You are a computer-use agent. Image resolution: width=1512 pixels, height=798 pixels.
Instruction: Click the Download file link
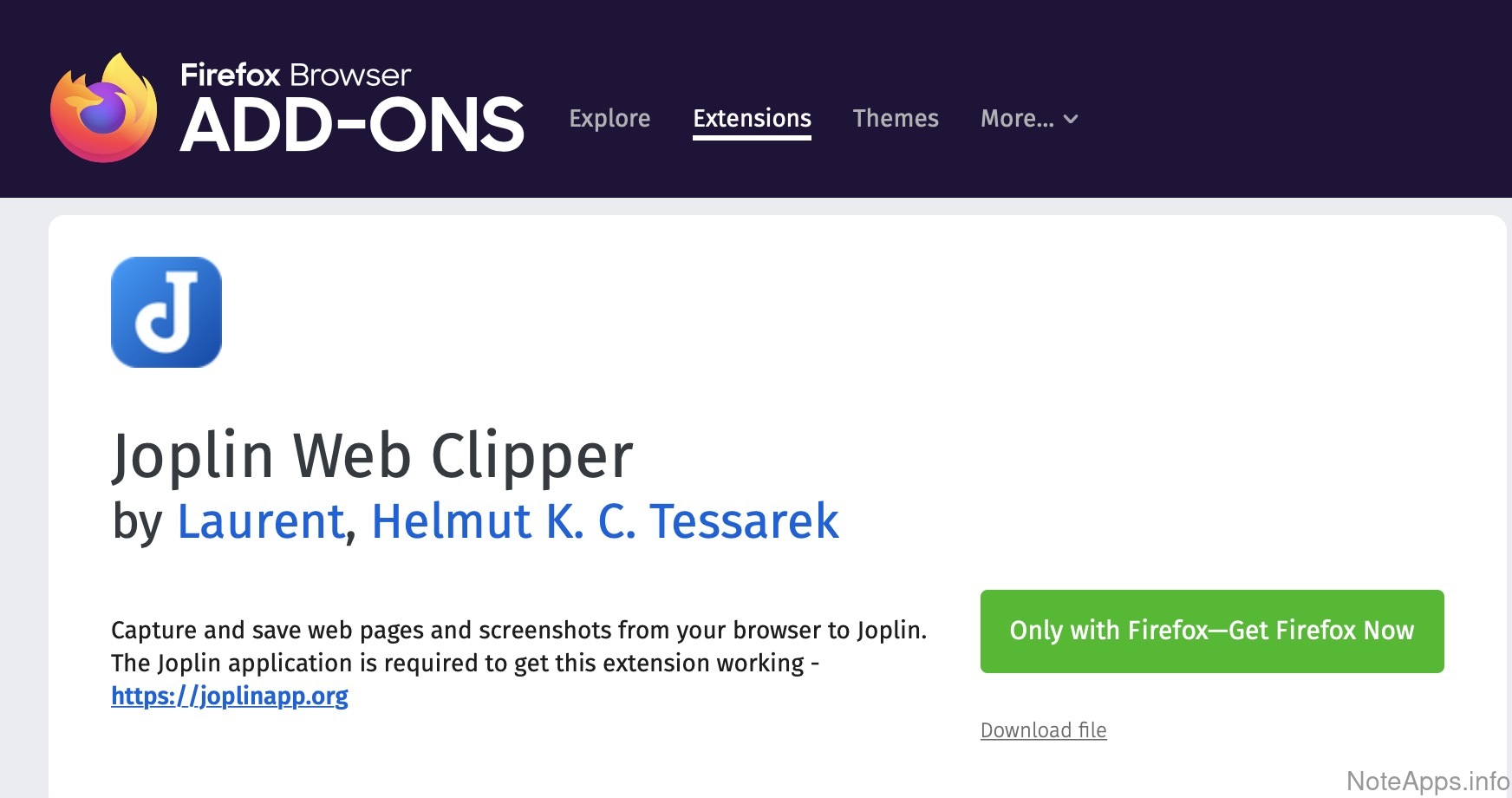[1043, 730]
